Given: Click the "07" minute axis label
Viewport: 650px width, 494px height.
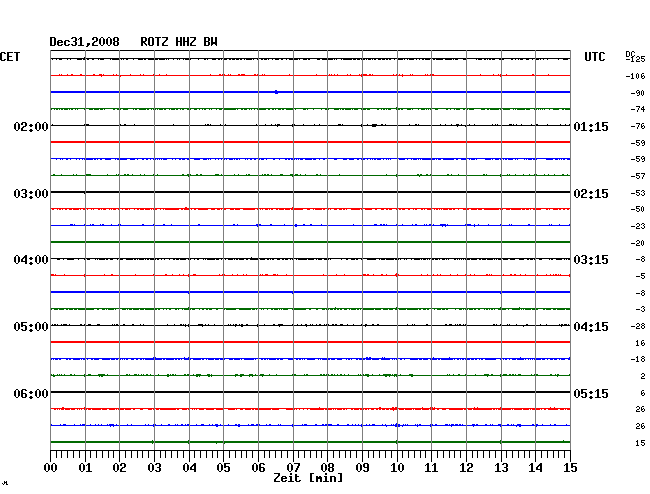Looking at the screenshot, I should pyautogui.click(x=293, y=468).
